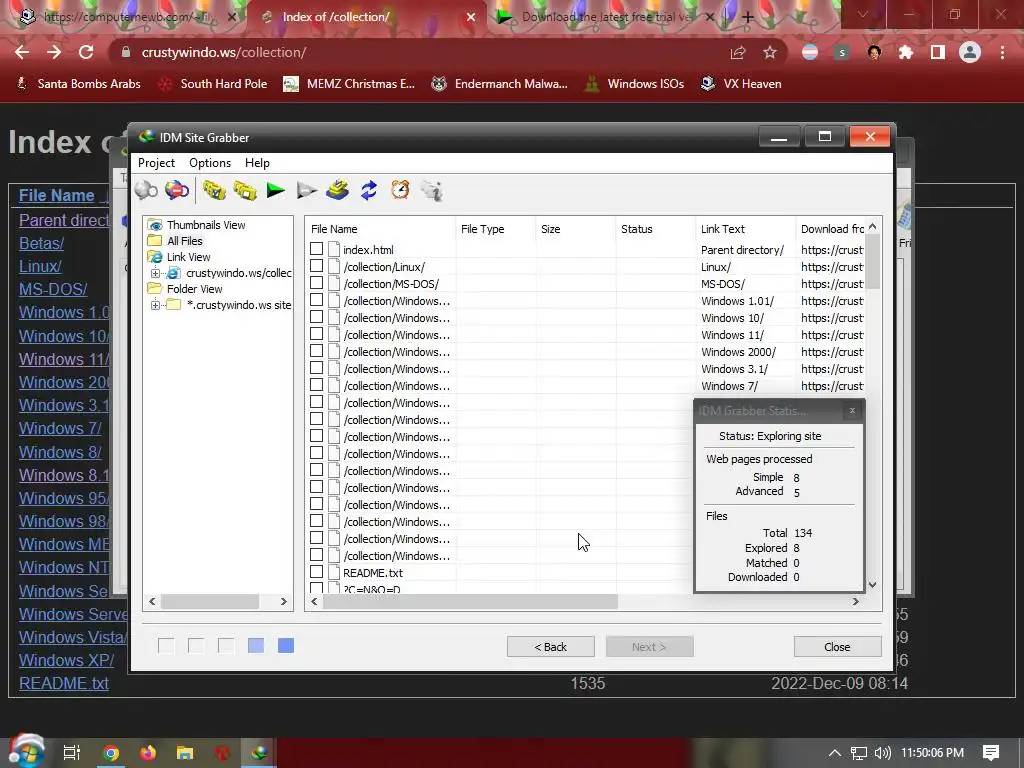The image size is (1024, 768).
Task: Open the notifications center icon
Action: pos(991,753)
